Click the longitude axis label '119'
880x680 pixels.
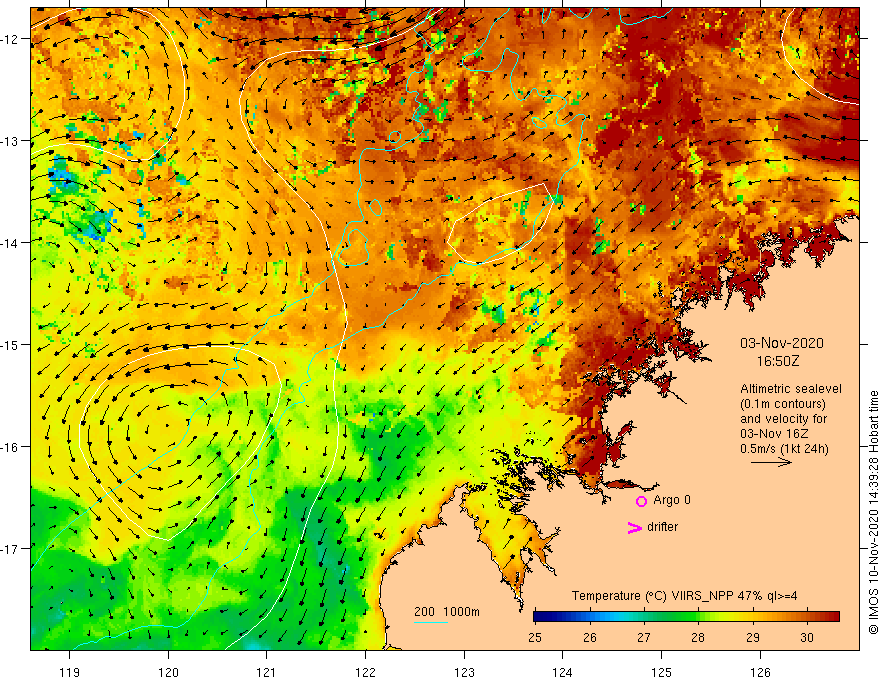pyautogui.click(x=70, y=672)
